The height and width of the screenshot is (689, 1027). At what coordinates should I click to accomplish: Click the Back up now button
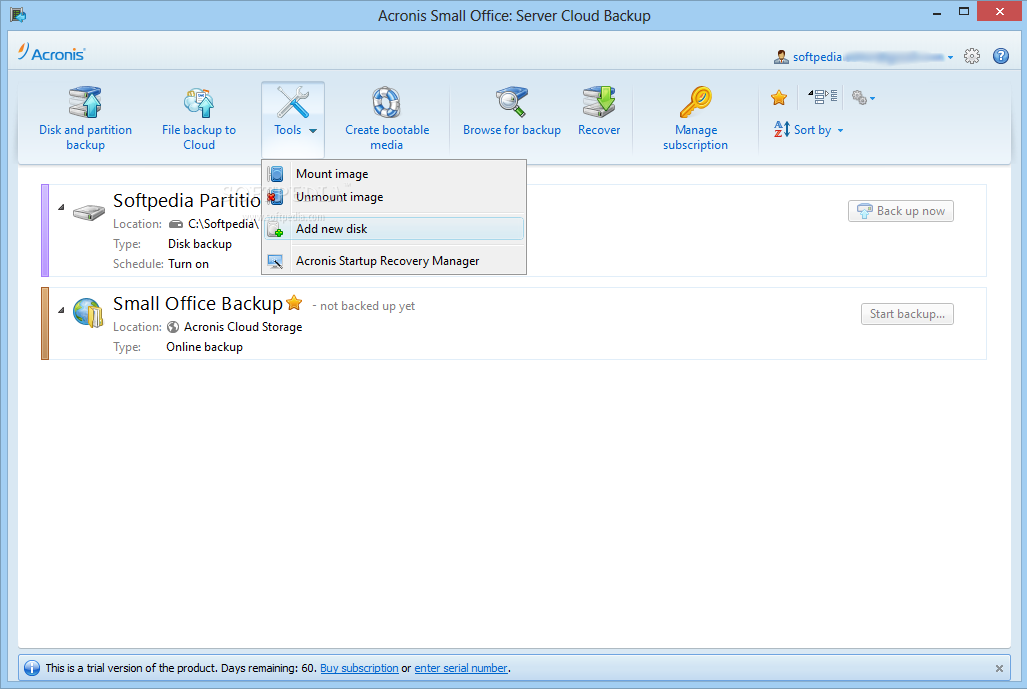click(x=901, y=211)
